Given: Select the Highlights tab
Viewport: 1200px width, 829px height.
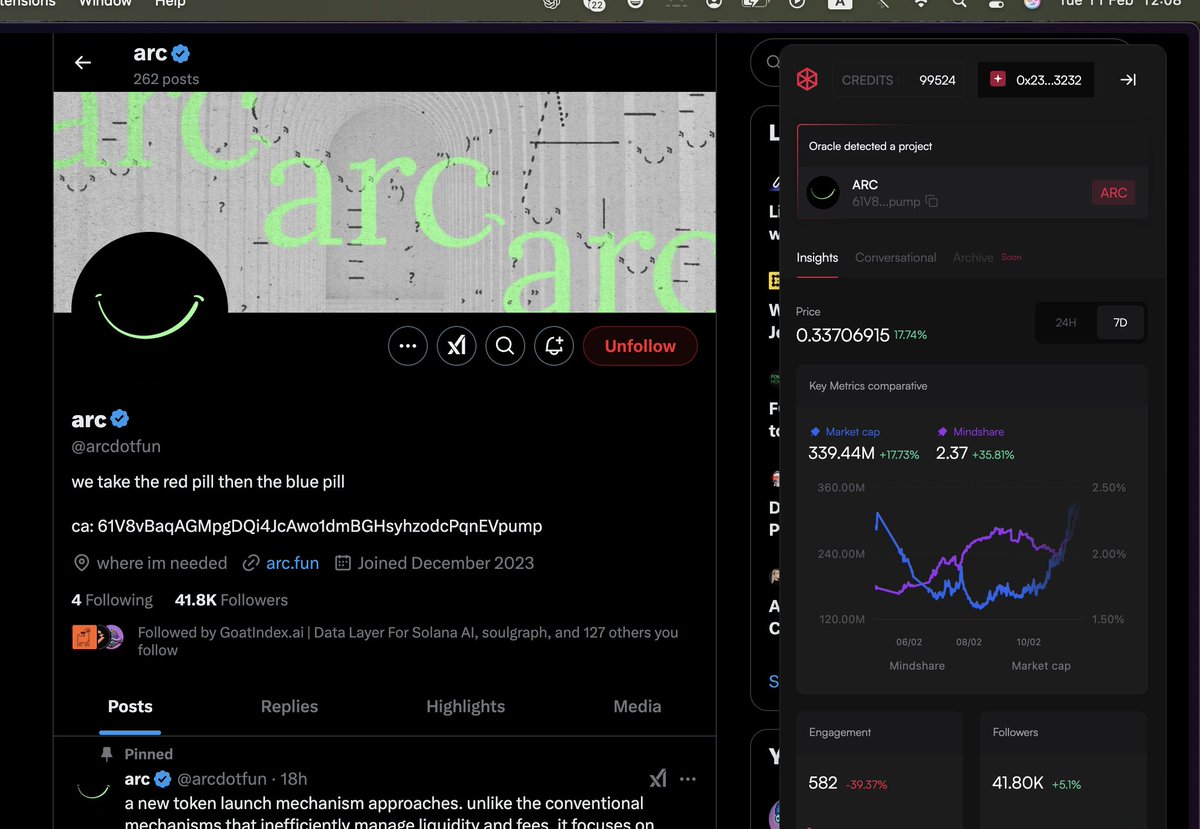Looking at the screenshot, I should (465, 706).
